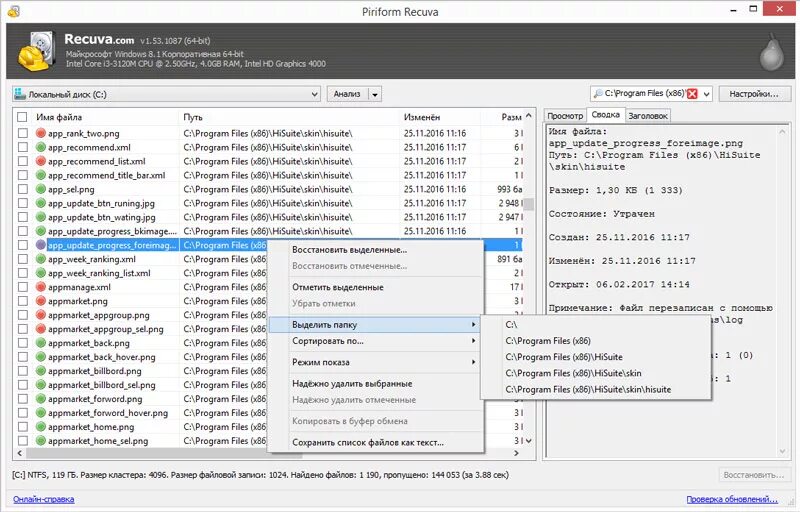800x512 pixels.
Task: Click the red status dot for appmarket.png
Action: coord(41,301)
